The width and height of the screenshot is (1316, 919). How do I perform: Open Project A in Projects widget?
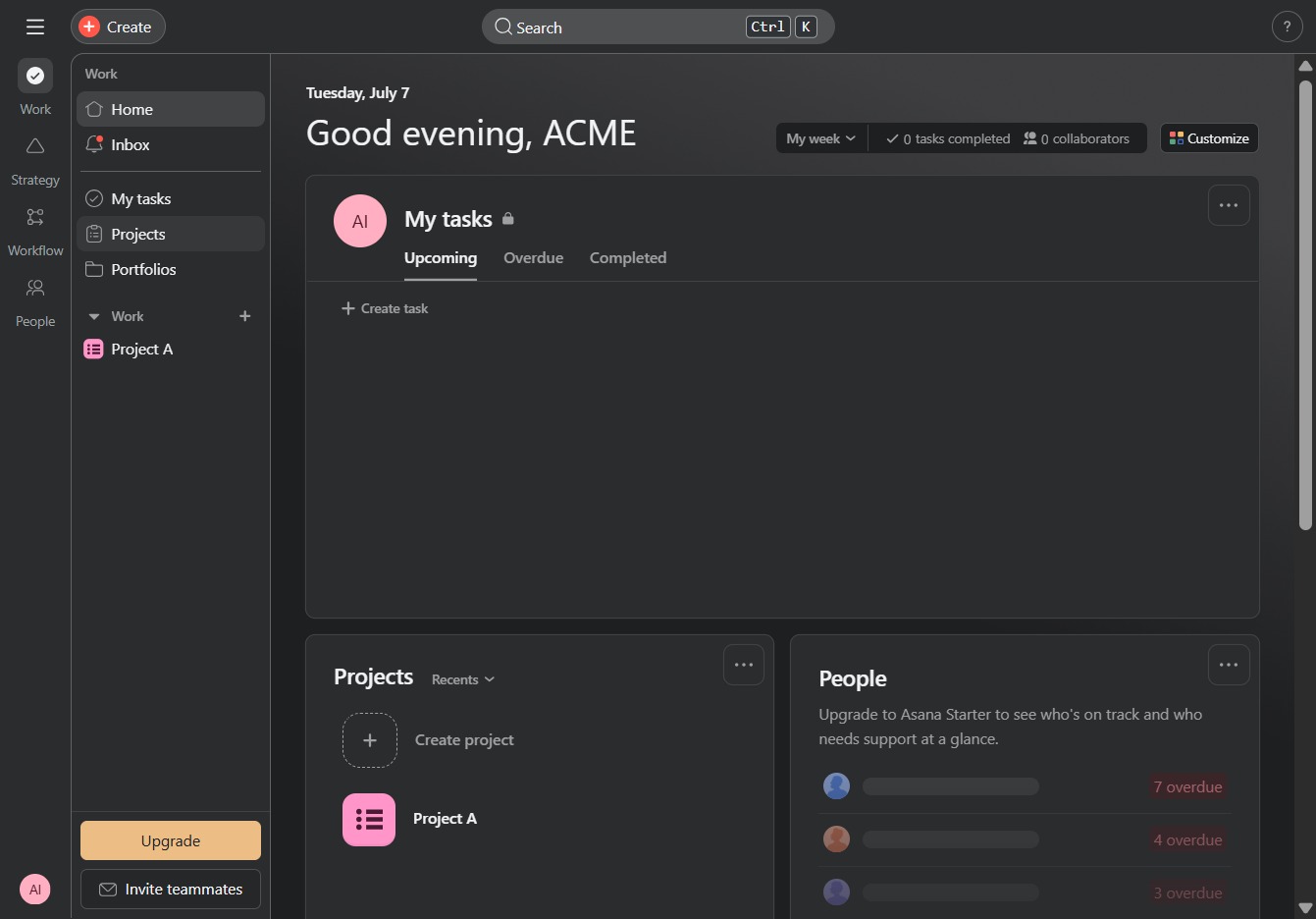(445, 819)
